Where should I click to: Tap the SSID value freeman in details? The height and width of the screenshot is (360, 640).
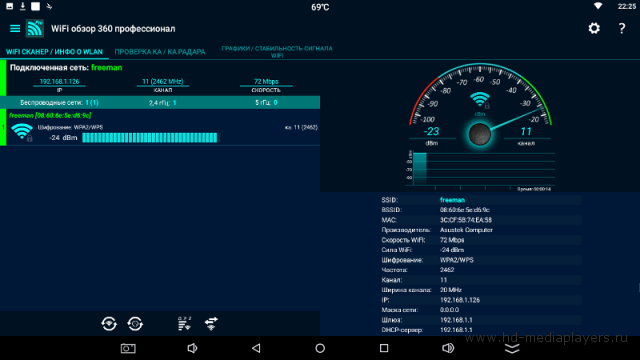452,200
